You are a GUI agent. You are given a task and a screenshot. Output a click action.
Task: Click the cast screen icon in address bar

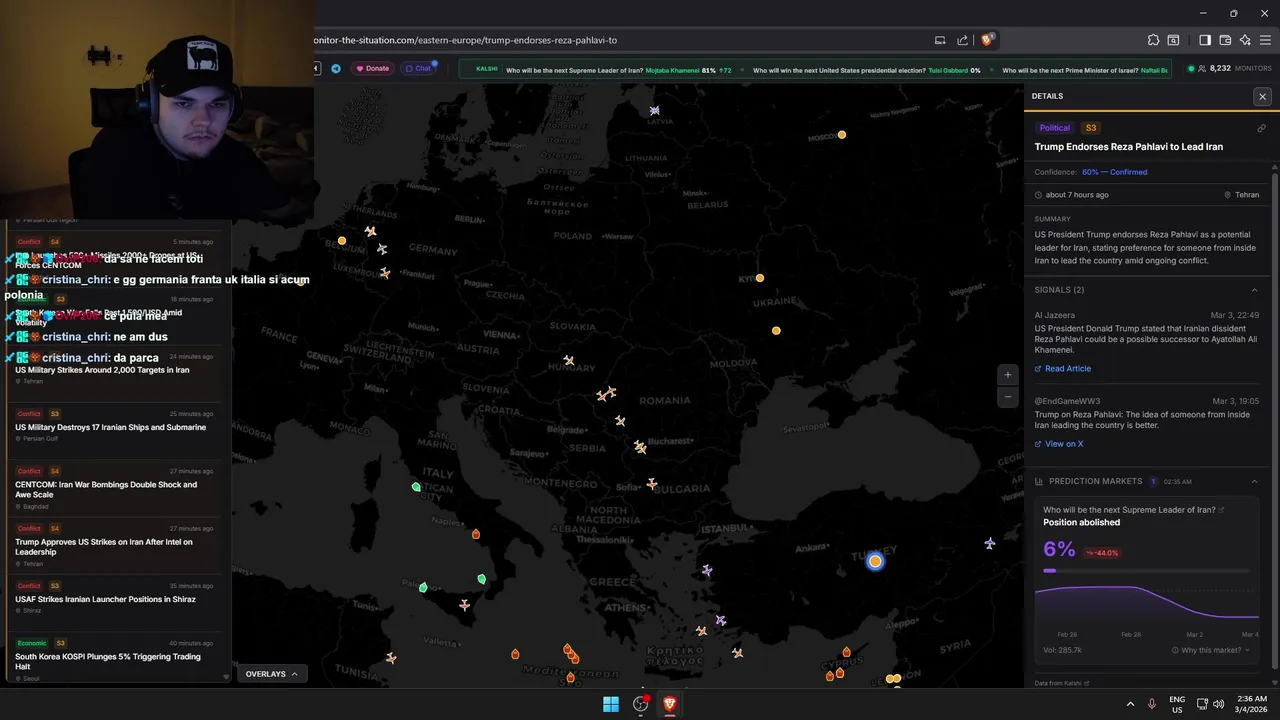(x=940, y=40)
